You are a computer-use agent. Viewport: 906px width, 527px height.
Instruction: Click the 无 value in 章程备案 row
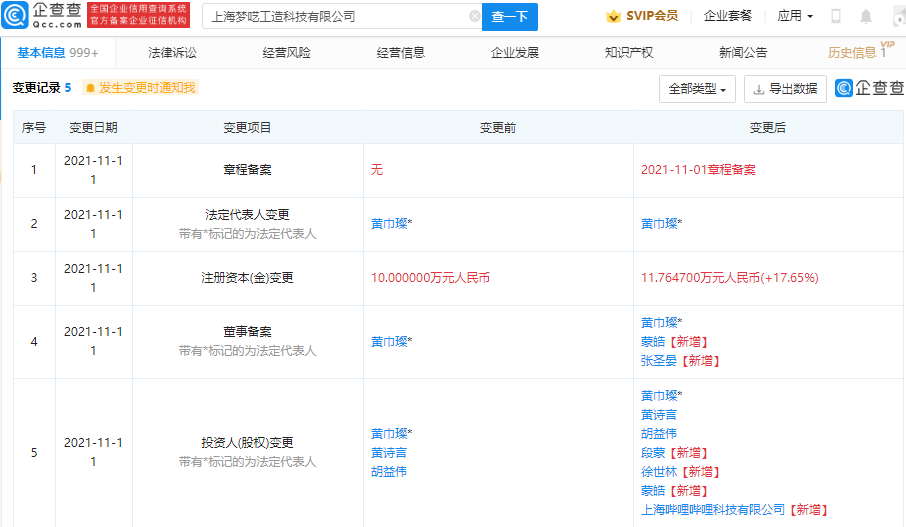click(376, 170)
